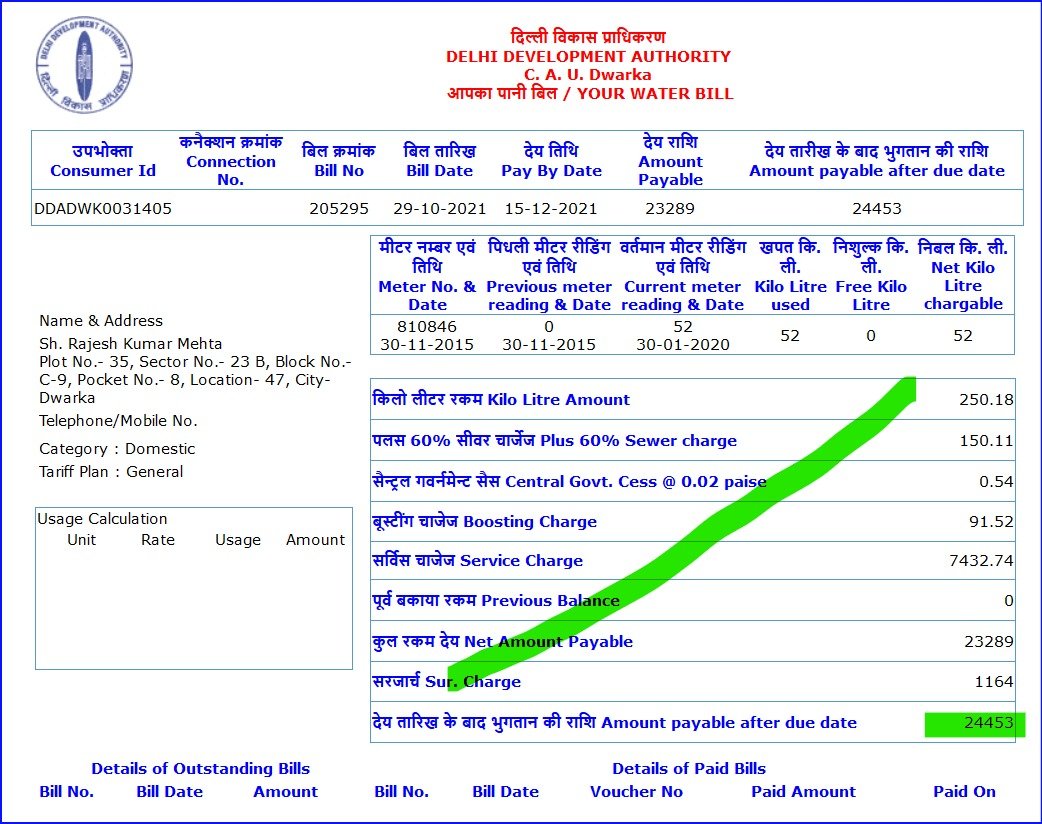Viewport: 1042px width, 824px height.
Task: Click the pay by date 15-12-2021
Action: (551, 209)
